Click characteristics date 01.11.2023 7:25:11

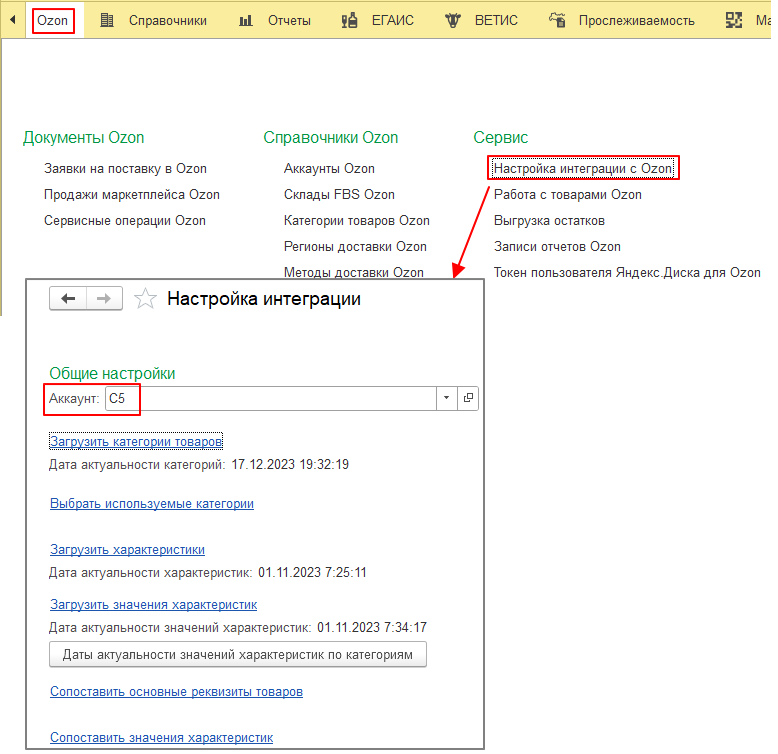click(x=312, y=572)
